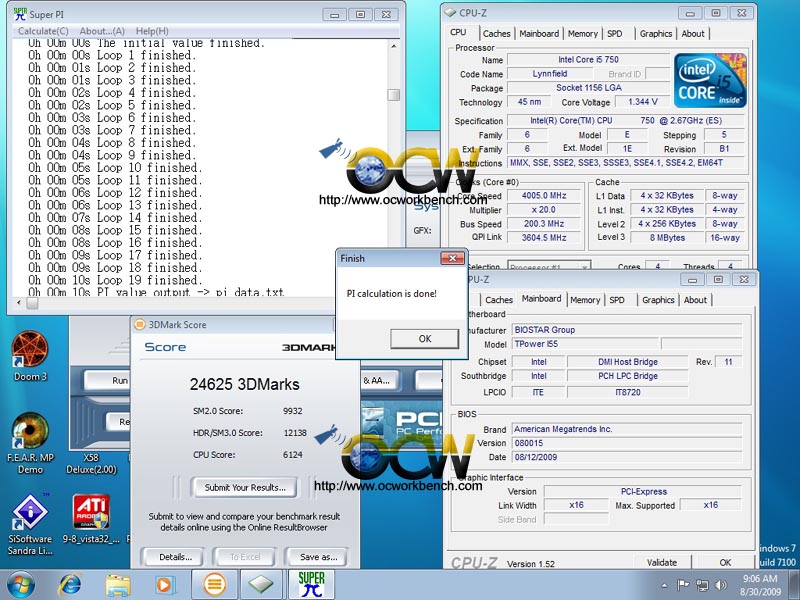
Task: Click the "24625 3DMarks" score text
Action: pos(244,384)
